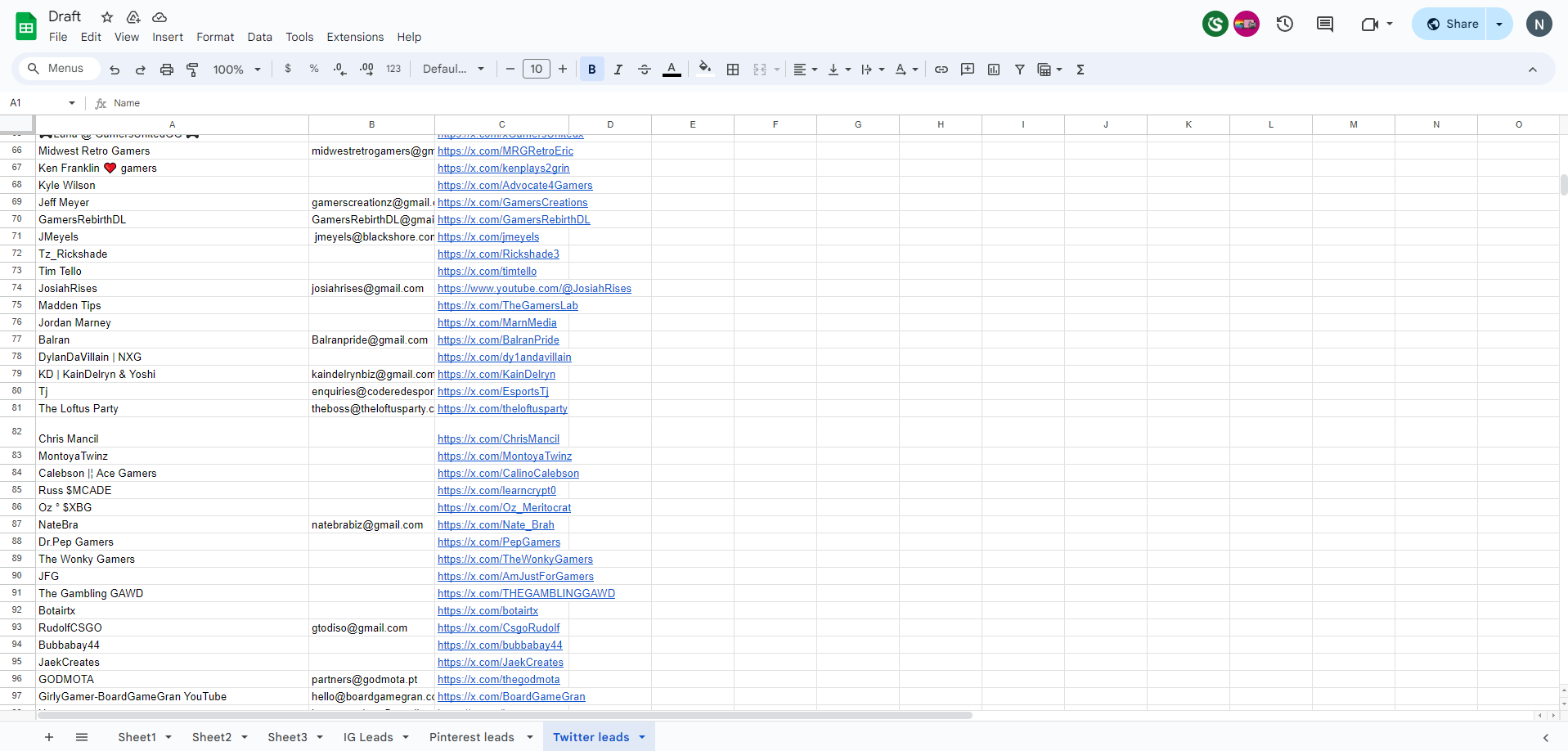Image resolution: width=1568 pixels, height=751 pixels.
Task: Click the Share button
Action: click(1450, 24)
